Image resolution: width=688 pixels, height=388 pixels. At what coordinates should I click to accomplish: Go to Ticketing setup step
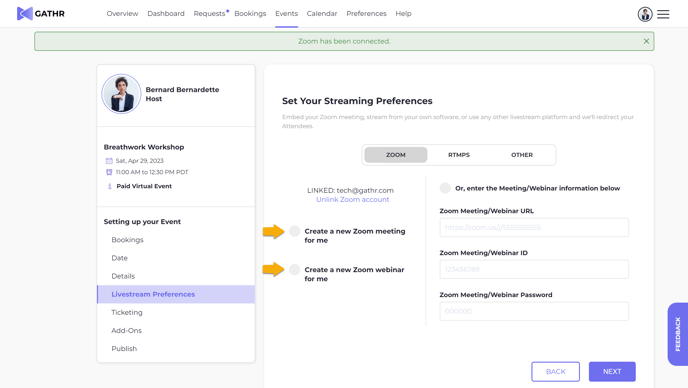click(x=127, y=313)
